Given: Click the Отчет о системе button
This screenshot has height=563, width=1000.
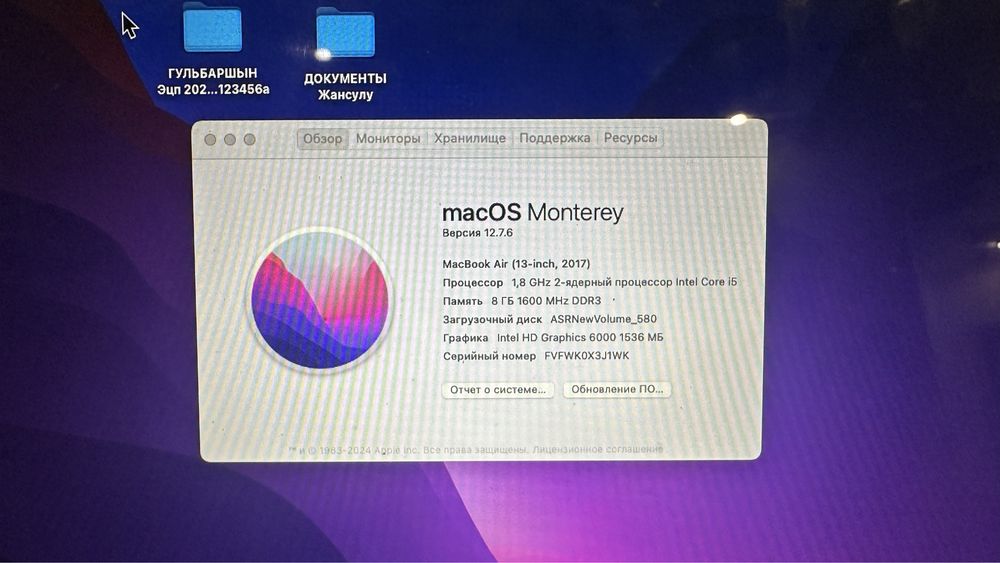Looking at the screenshot, I should tap(498, 390).
